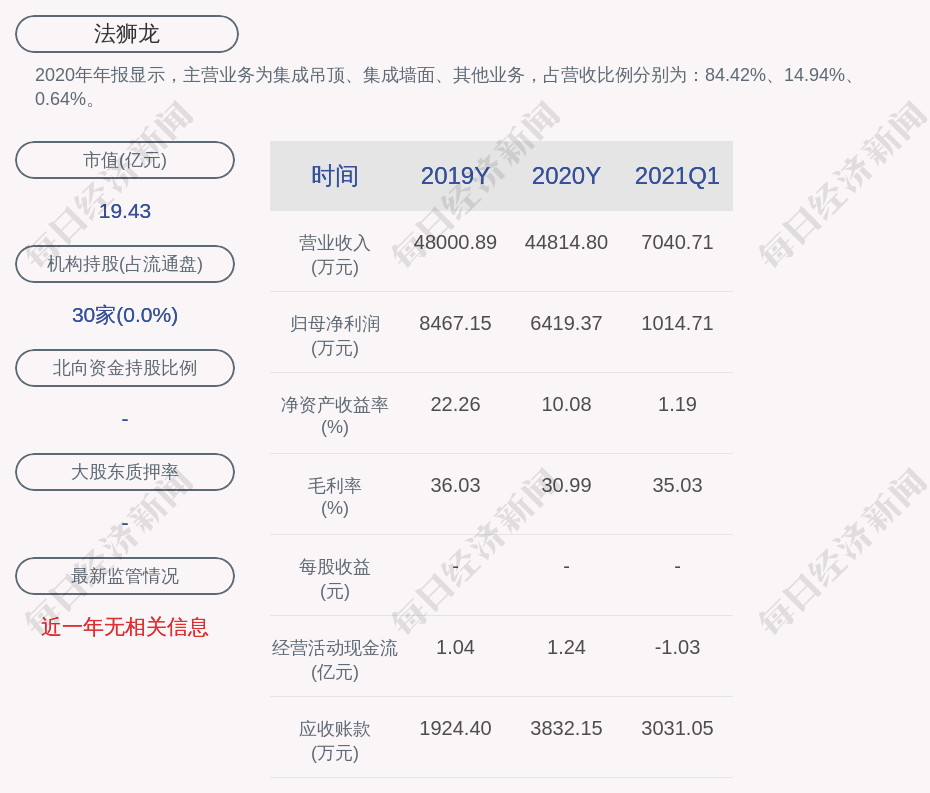Select the 每股收益(元) row label
This screenshot has width=930, height=793.
click(x=335, y=579)
